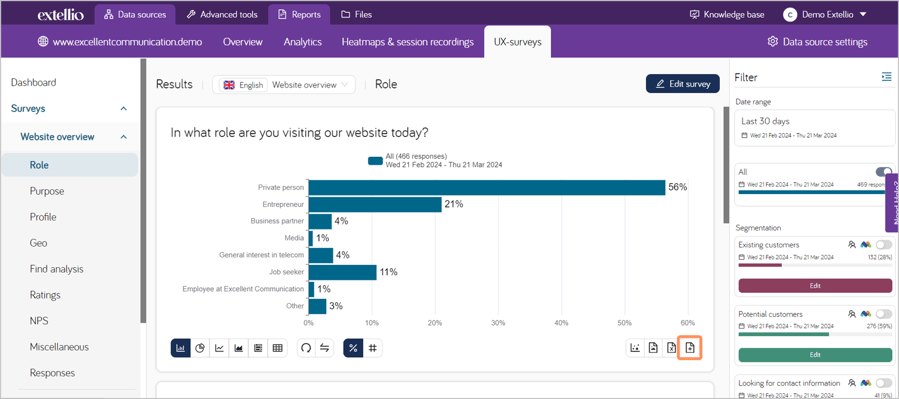Collapse the Surveys sidebar section chevron
This screenshot has width=899, height=399.
click(x=124, y=108)
